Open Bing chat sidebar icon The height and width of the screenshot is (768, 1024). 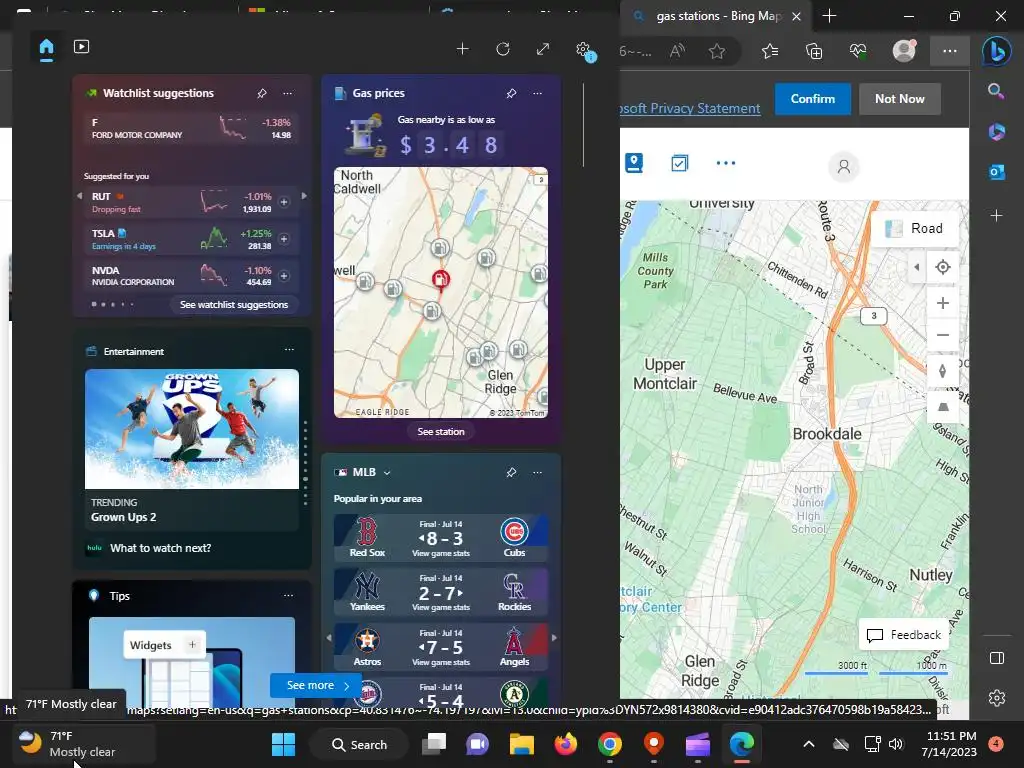tap(997, 52)
